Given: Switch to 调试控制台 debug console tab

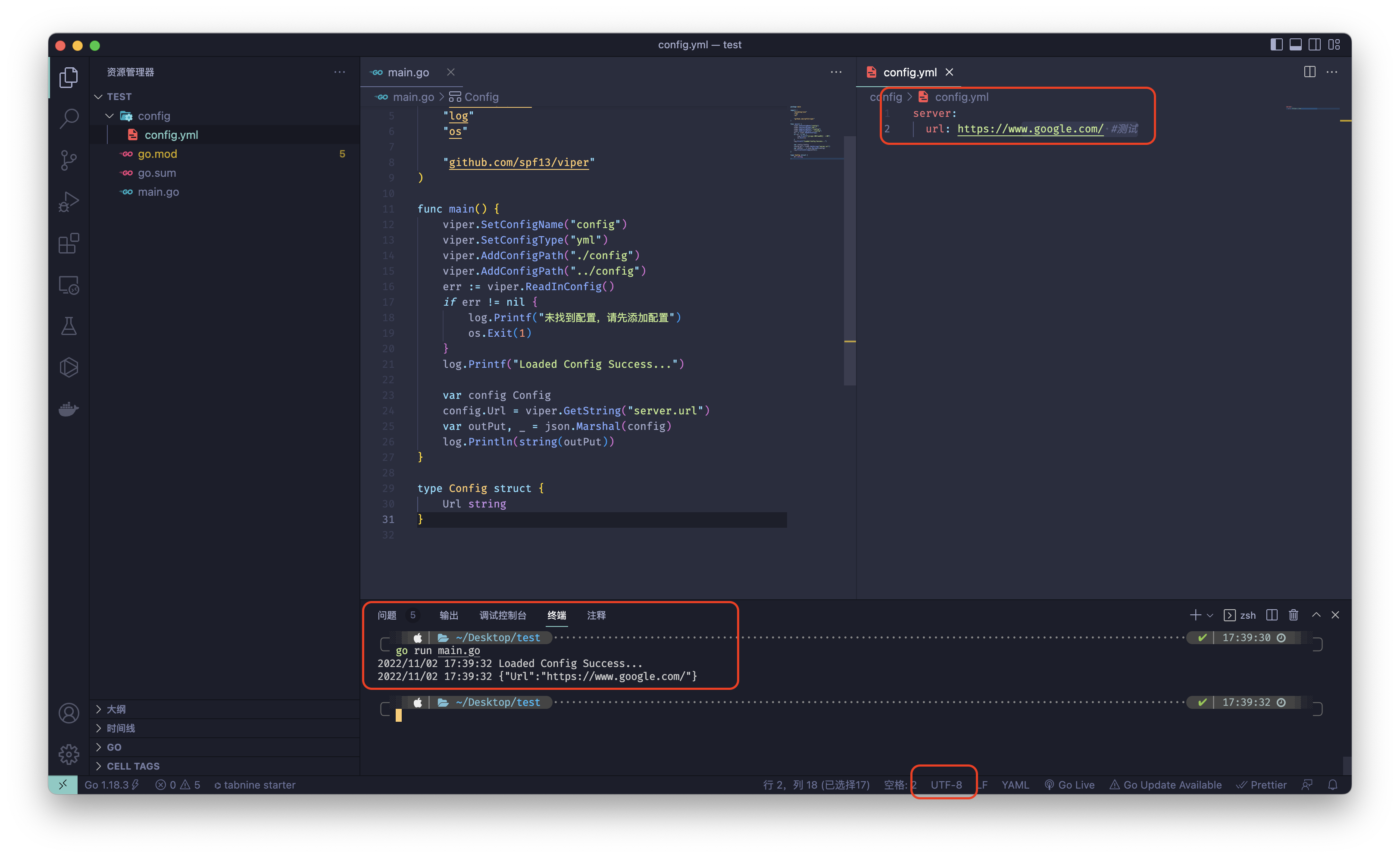Looking at the screenshot, I should coord(502,615).
